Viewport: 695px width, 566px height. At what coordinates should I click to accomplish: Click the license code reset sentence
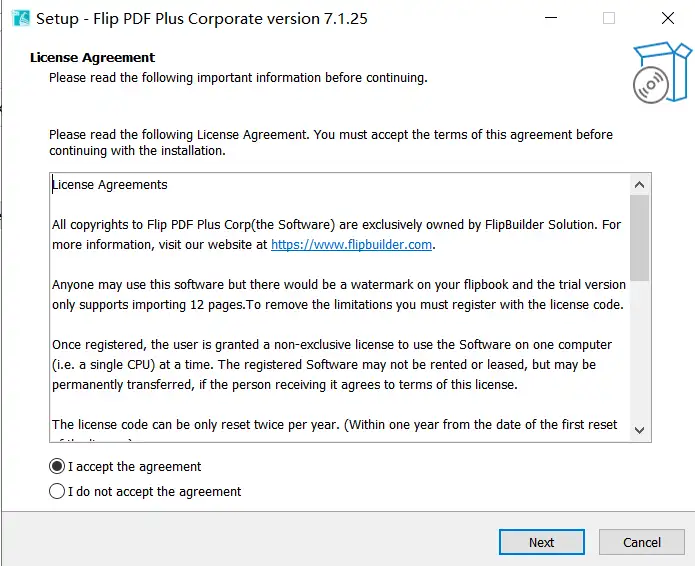pyautogui.click(x=335, y=425)
